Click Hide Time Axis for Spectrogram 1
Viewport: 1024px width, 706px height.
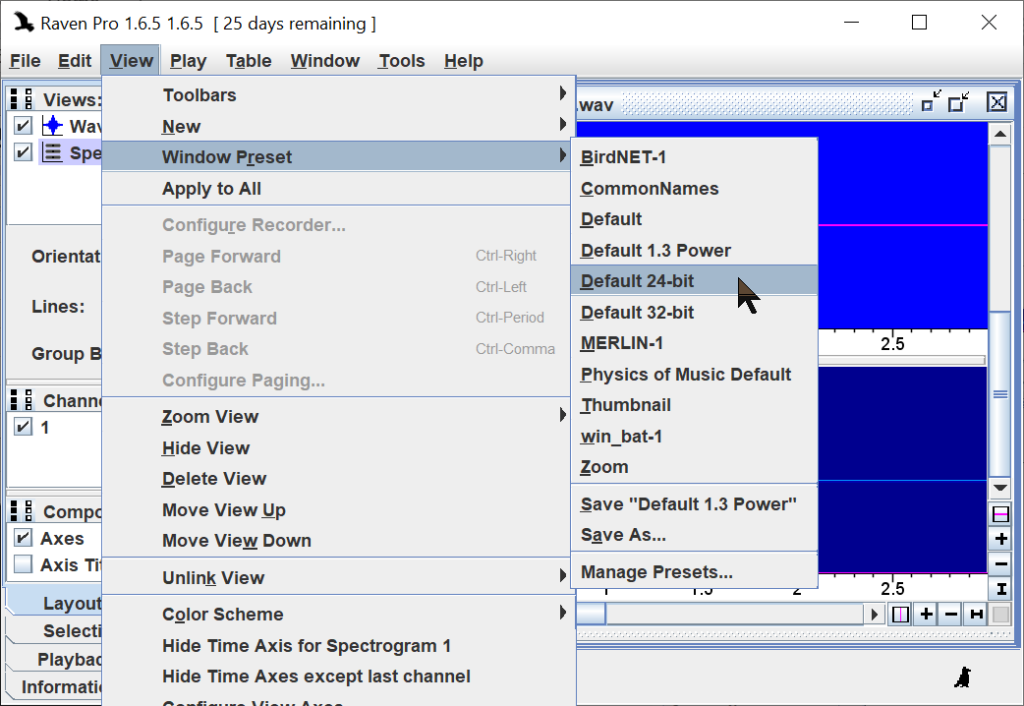pos(338,646)
